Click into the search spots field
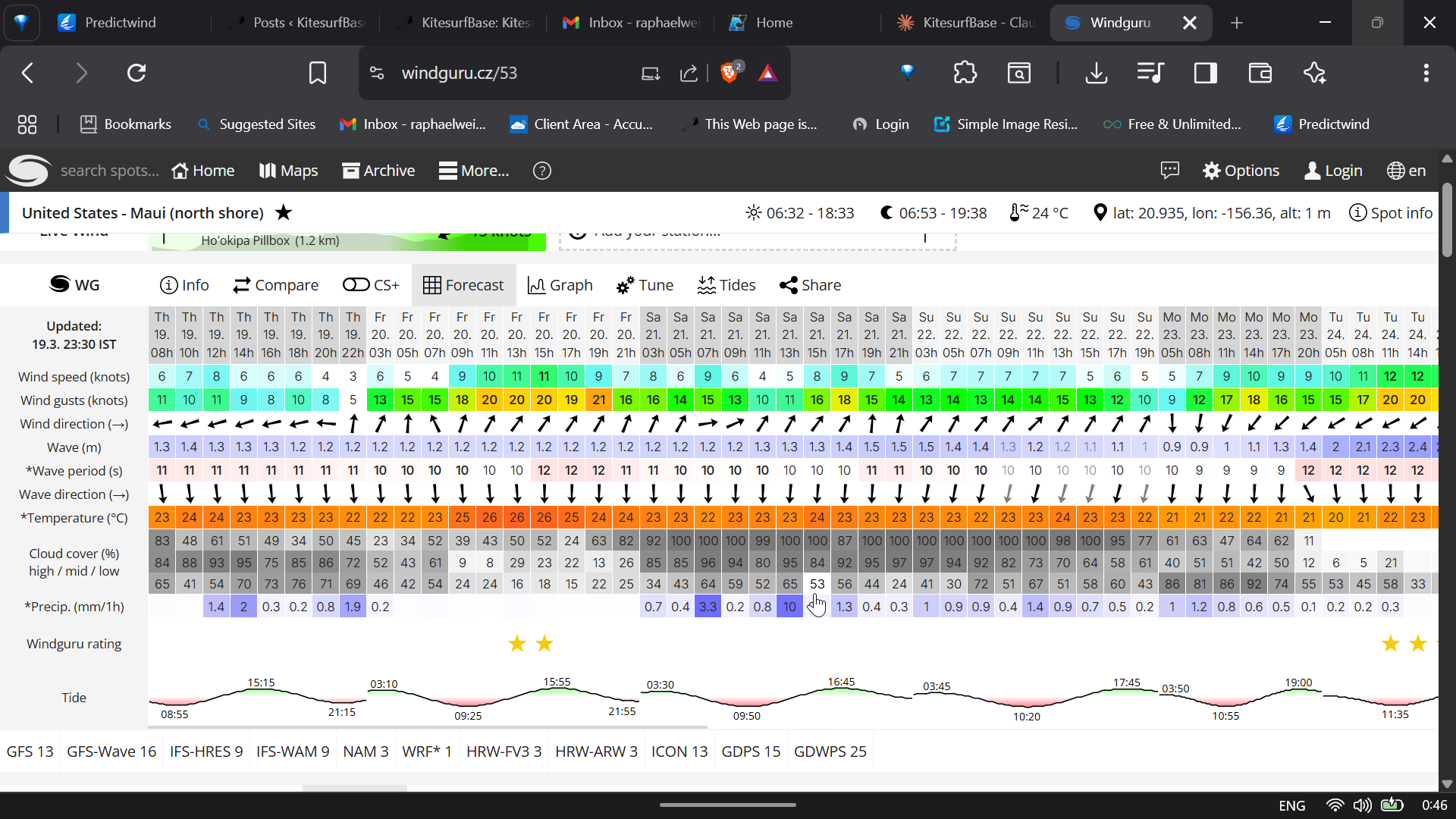 tap(110, 170)
